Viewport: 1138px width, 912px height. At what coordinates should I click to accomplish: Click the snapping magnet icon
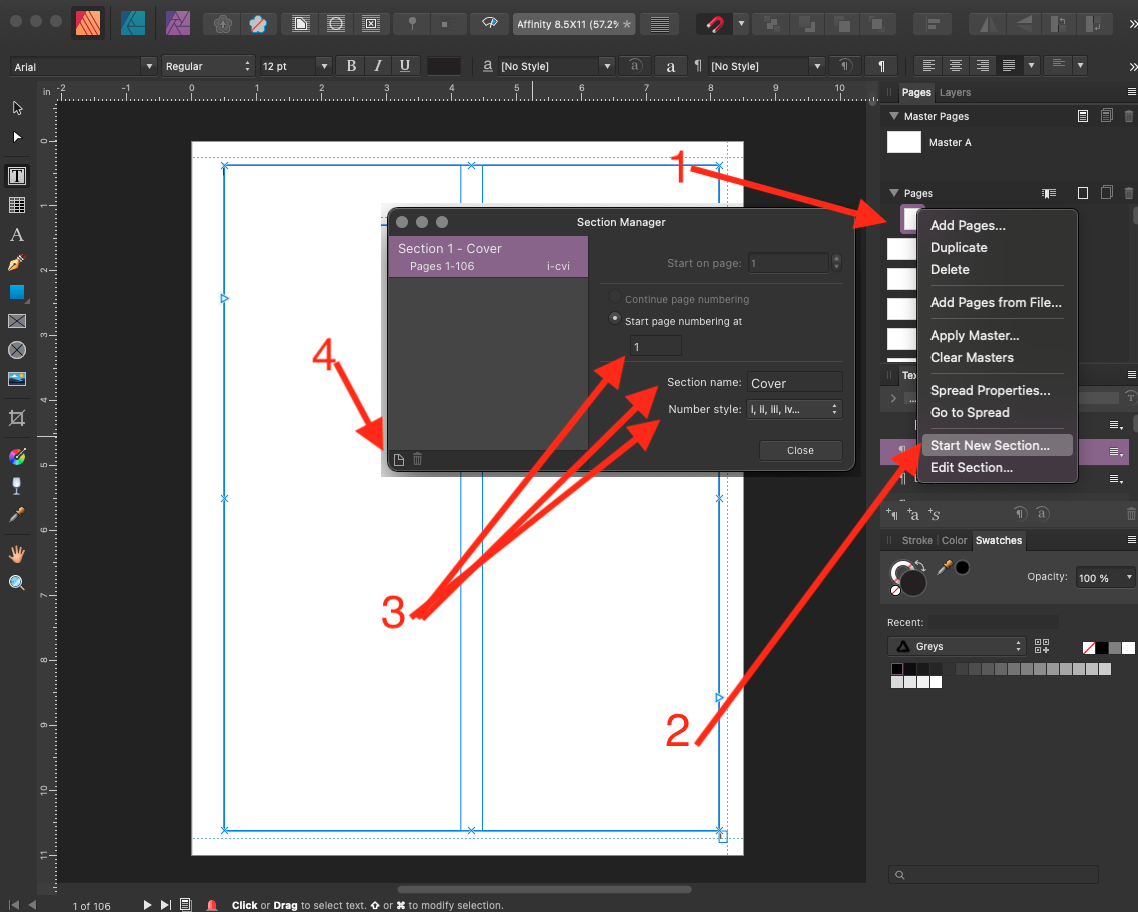(x=714, y=24)
